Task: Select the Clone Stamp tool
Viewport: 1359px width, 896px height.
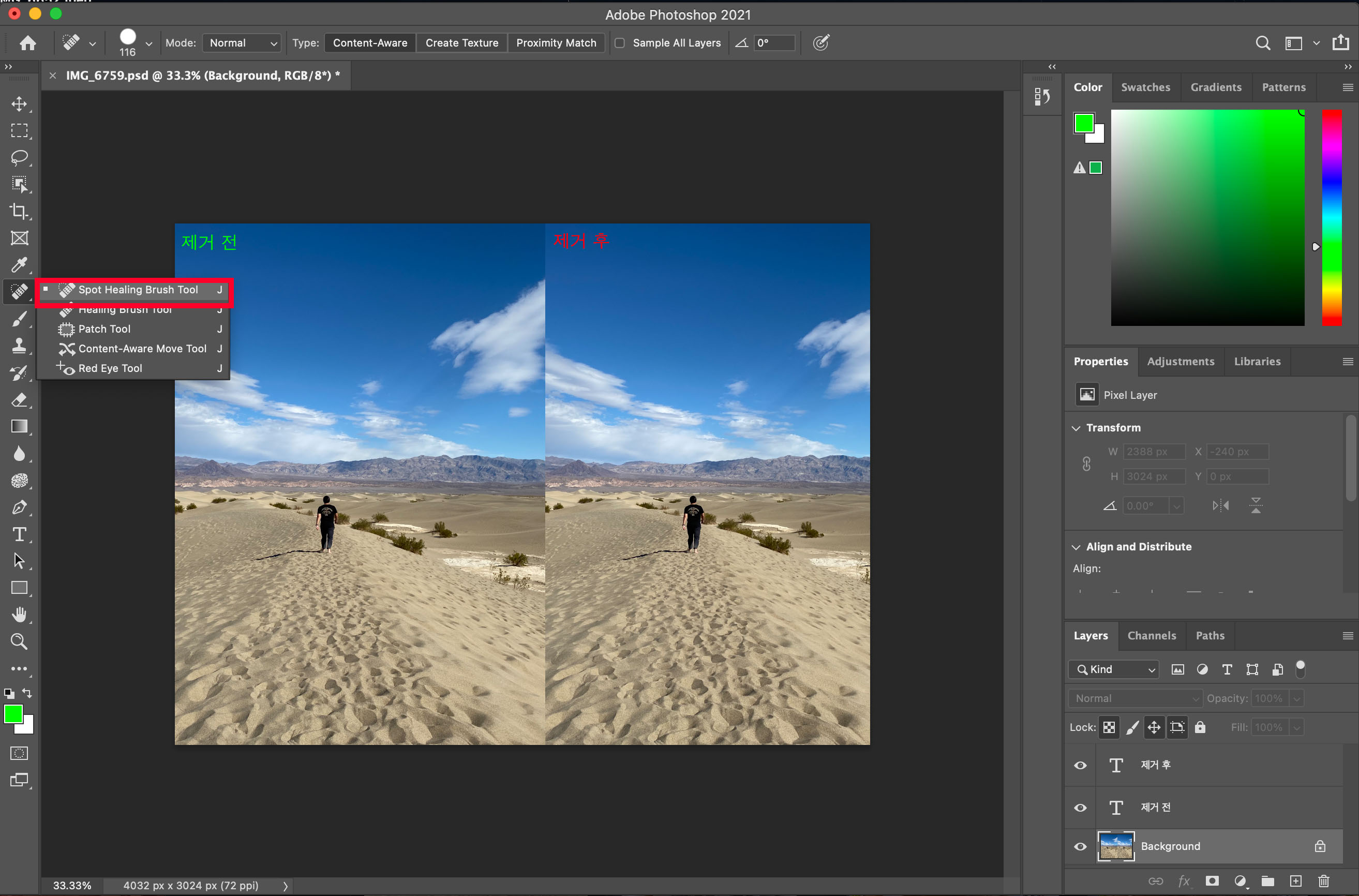Action: pos(20,345)
